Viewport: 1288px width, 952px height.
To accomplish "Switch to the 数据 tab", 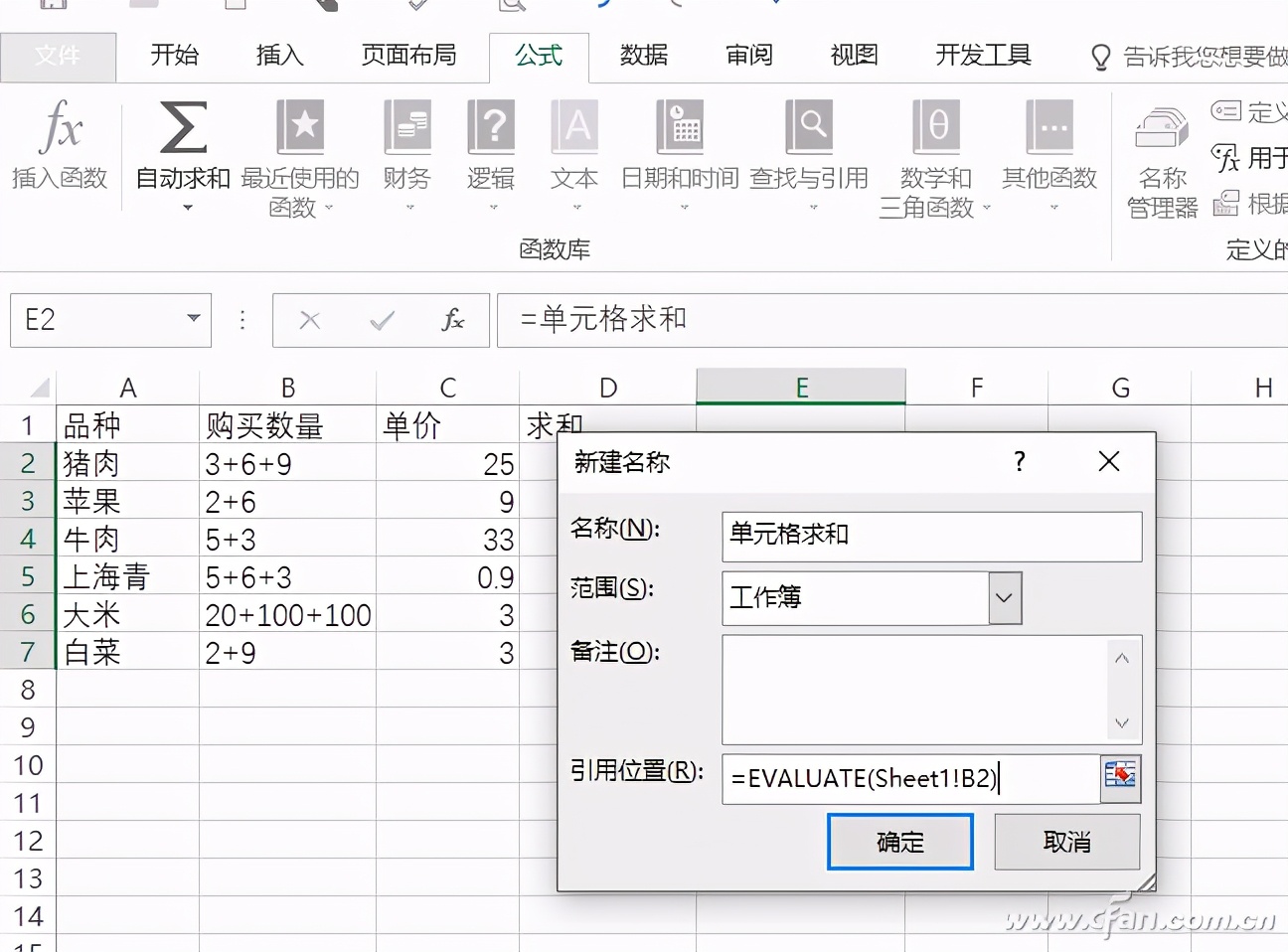I will (644, 56).
